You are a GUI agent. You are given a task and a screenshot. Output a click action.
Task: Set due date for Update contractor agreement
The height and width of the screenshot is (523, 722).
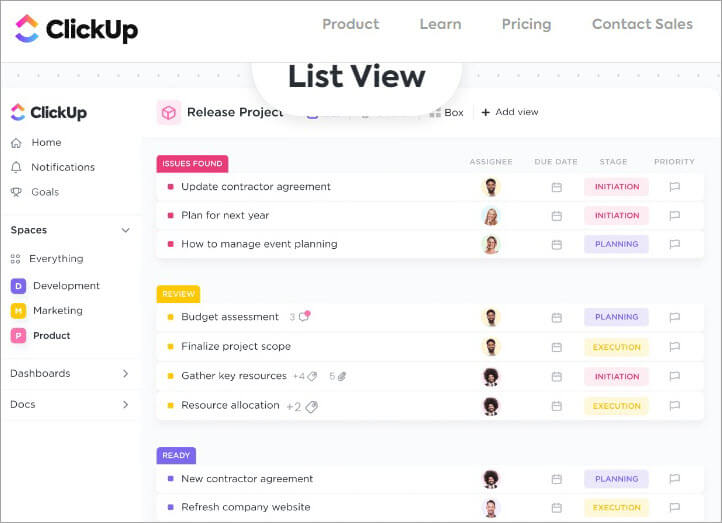(557, 187)
